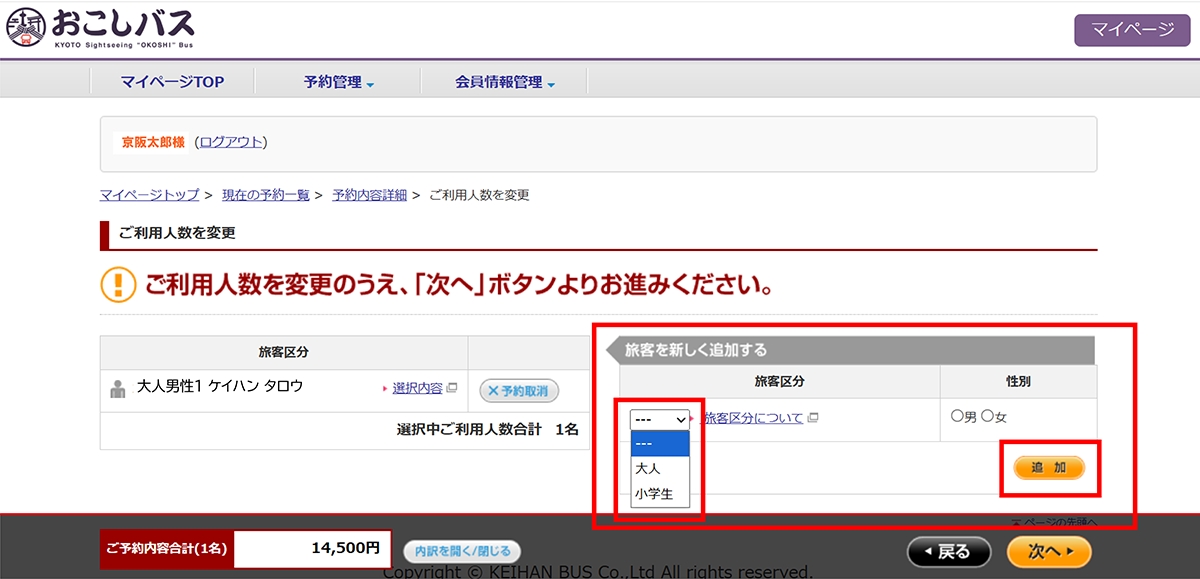Viewport: 1200px width, 579px height.
Task: Click the popup window icon next to 選択内容
Action: (x=452, y=388)
